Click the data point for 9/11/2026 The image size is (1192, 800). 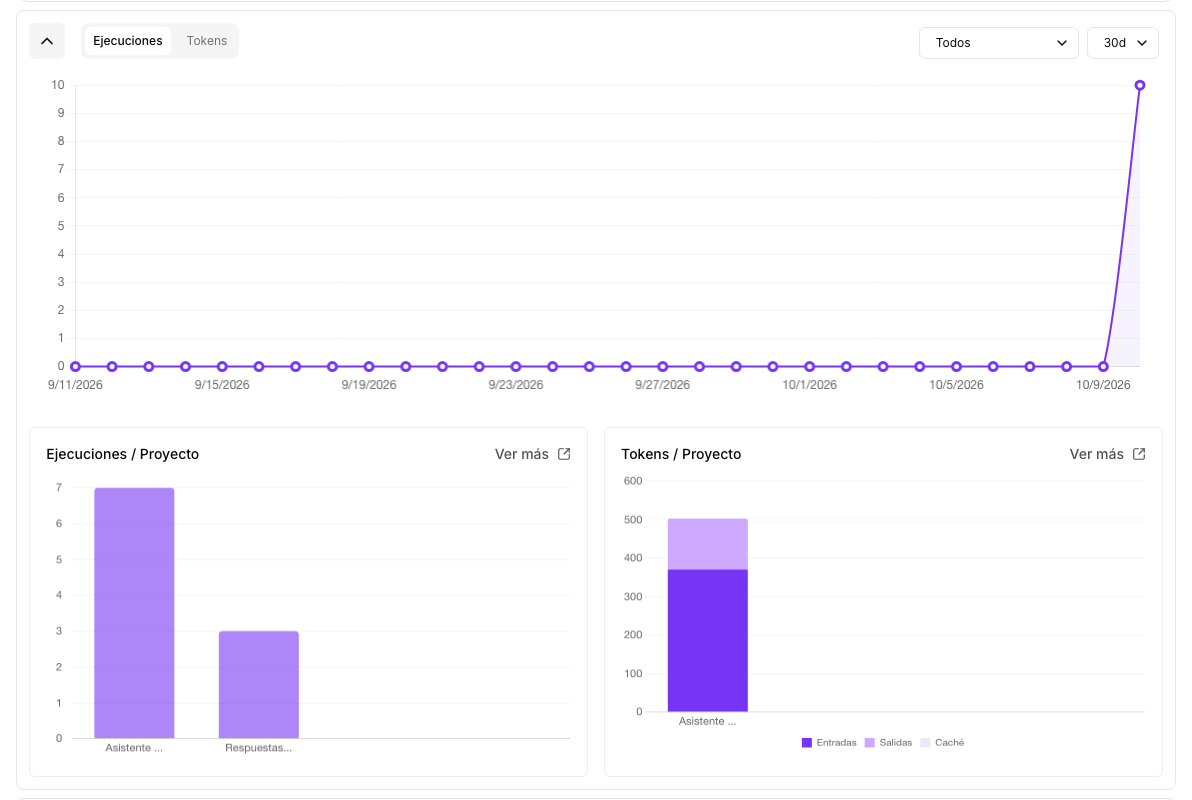coord(75,367)
